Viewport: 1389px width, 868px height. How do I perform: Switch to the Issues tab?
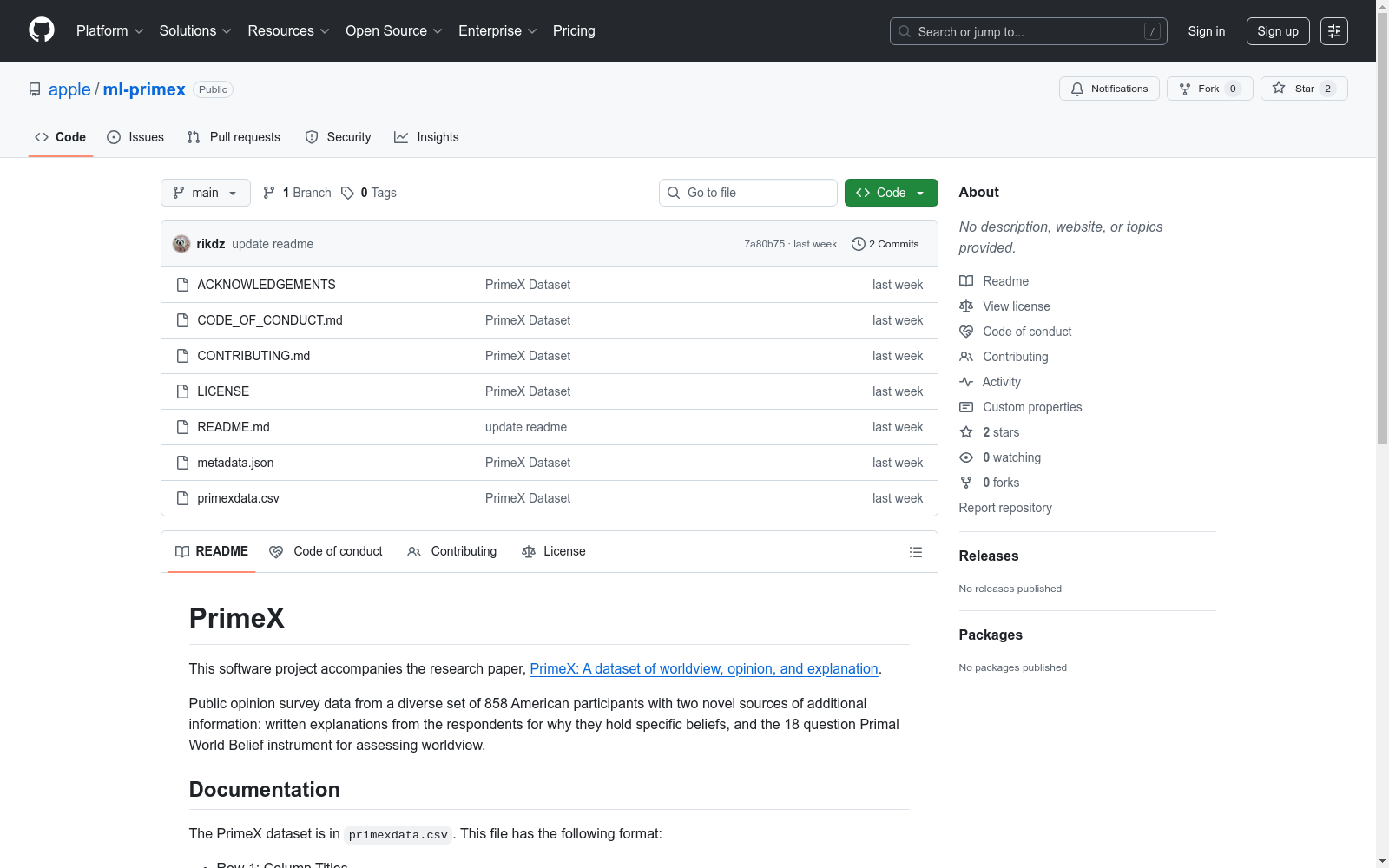pos(135,137)
